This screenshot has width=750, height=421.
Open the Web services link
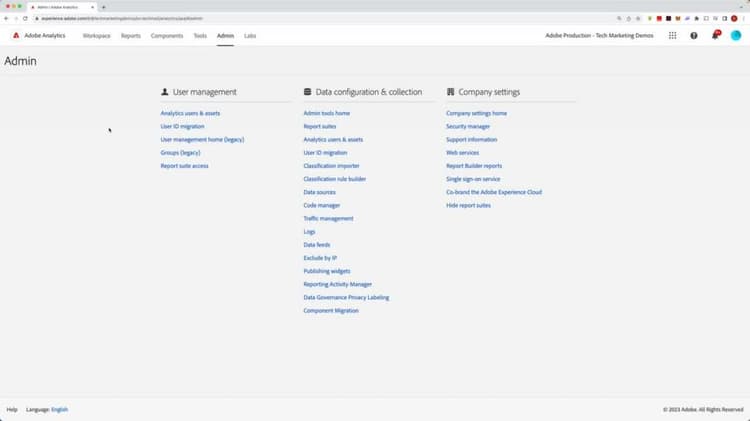(x=462, y=153)
